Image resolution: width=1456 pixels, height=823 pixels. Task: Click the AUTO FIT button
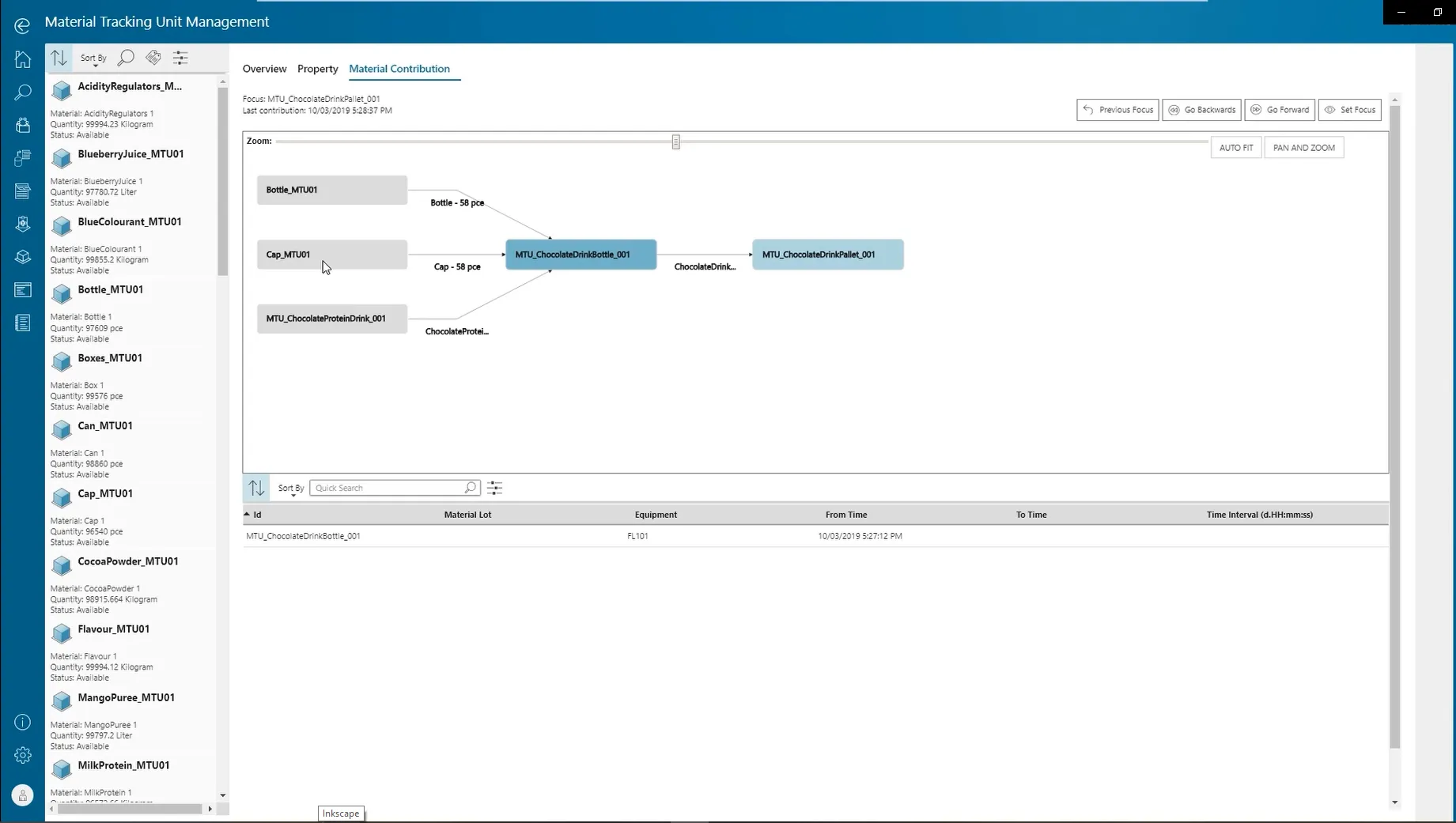click(x=1235, y=147)
